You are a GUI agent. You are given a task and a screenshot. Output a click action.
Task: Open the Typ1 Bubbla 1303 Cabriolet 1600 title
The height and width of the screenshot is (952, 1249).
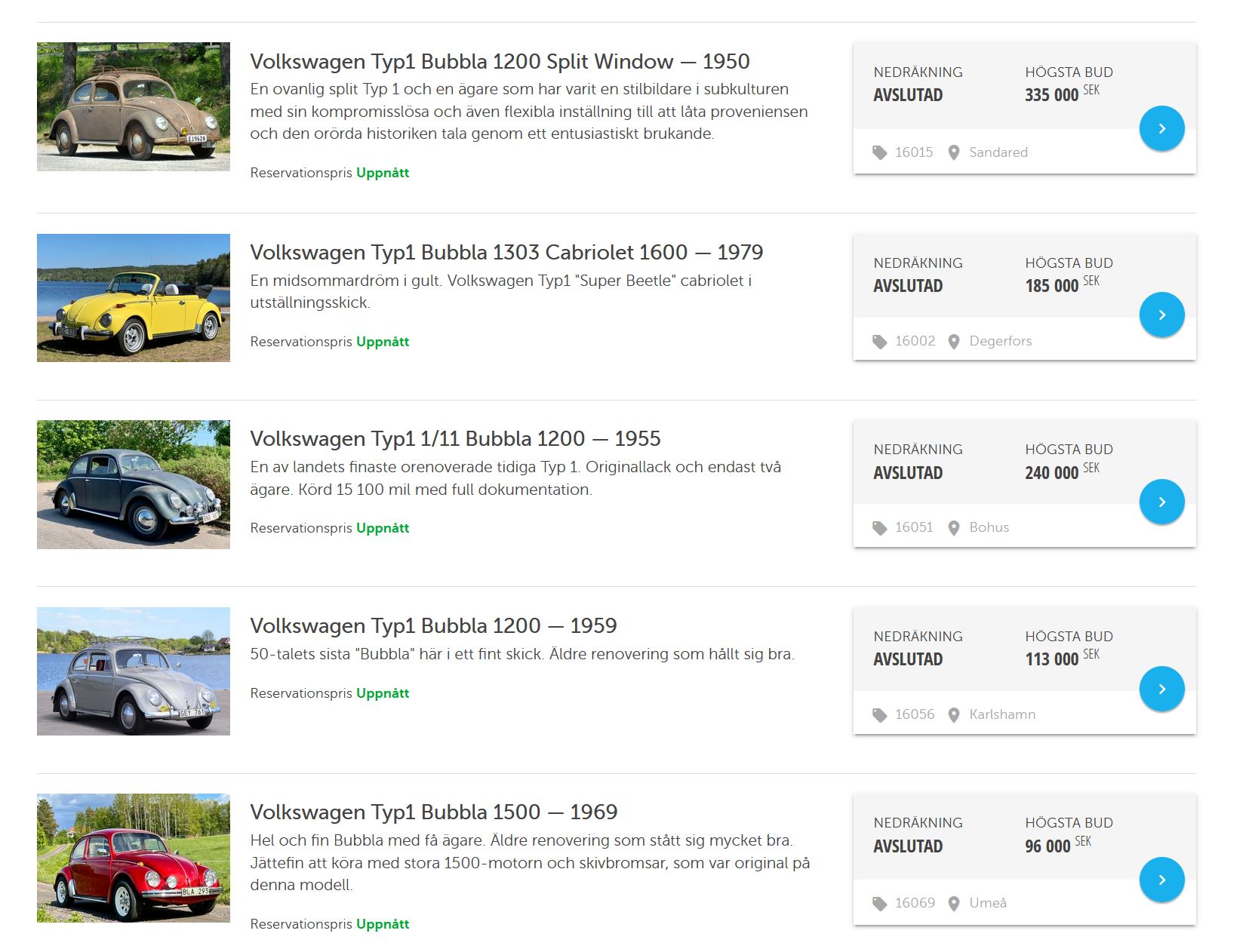(x=506, y=252)
